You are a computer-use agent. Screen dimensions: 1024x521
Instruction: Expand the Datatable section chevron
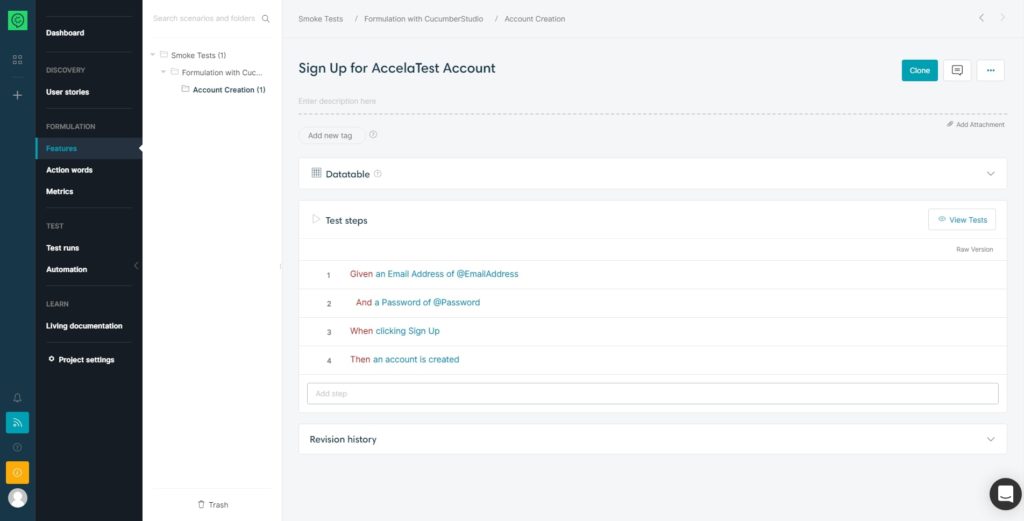[990, 174]
